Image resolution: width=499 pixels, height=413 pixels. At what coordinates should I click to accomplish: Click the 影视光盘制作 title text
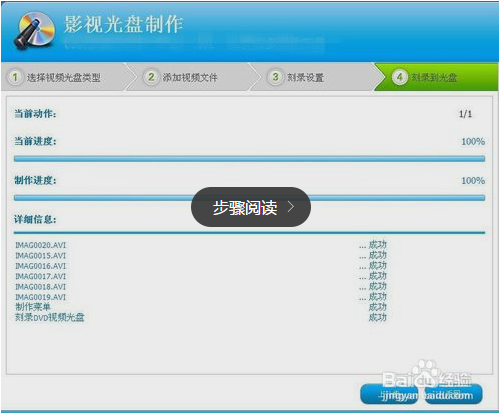pyautogui.click(x=123, y=25)
